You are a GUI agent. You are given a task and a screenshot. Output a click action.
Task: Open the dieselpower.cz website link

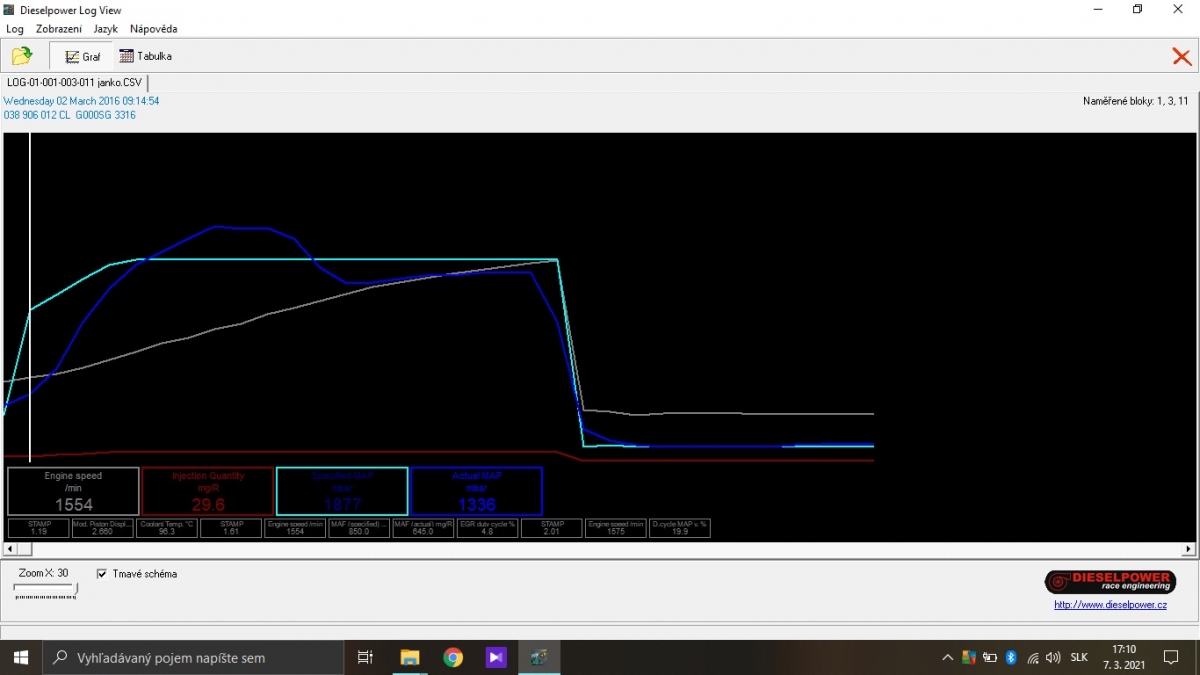pyautogui.click(x=1110, y=604)
